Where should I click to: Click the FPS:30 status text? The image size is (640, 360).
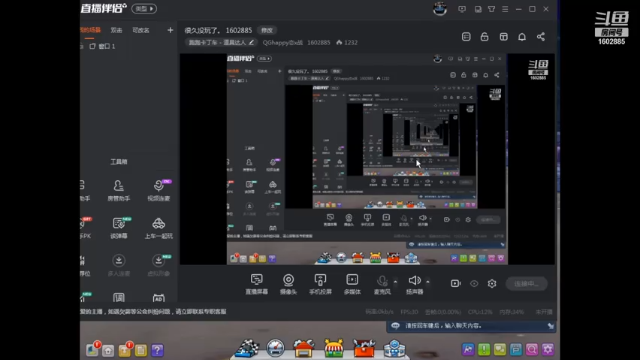(x=409, y=312)
